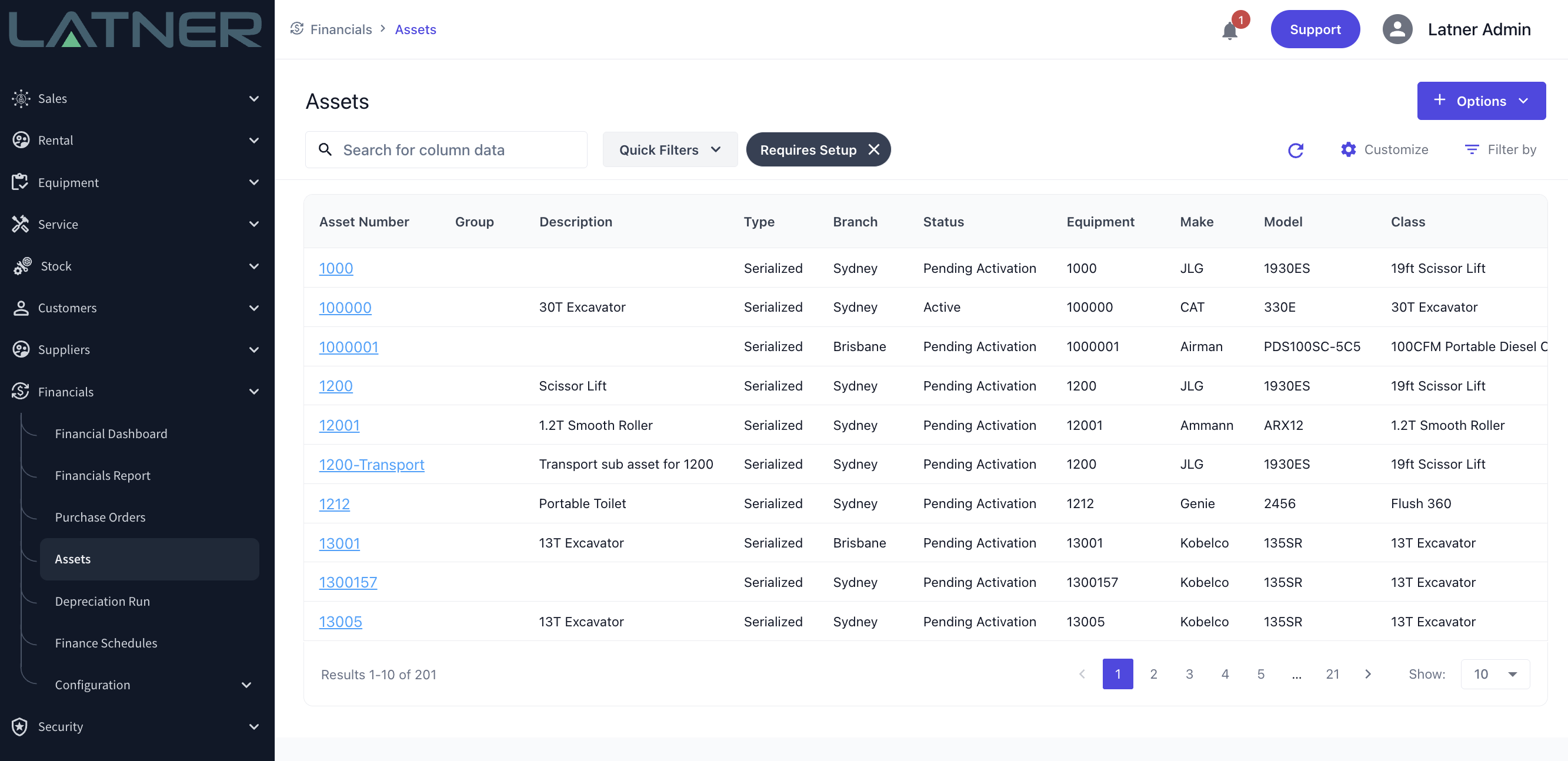Click the Latner logo
The height and width of the screenshot is (761, 1568).
pos(135,29)
